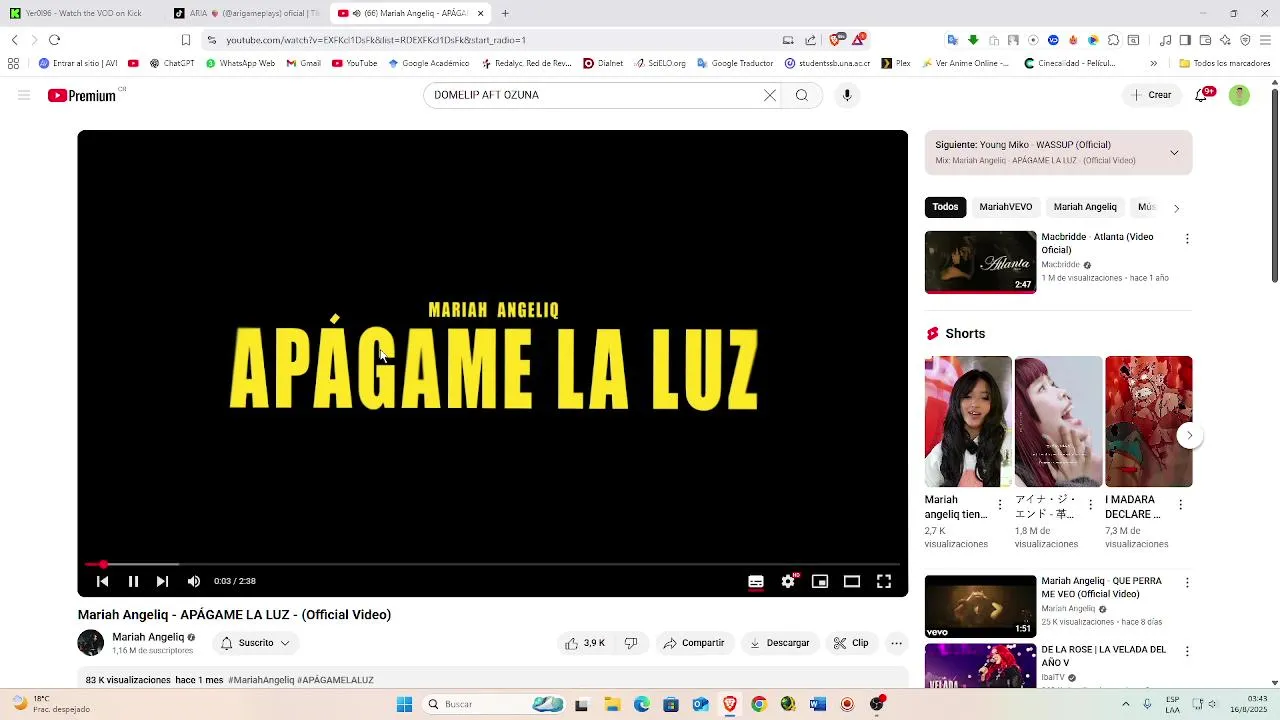Switch to Kick VOD browser tab
This screenshot has height=720, width=1280.
tap(83, 13)
